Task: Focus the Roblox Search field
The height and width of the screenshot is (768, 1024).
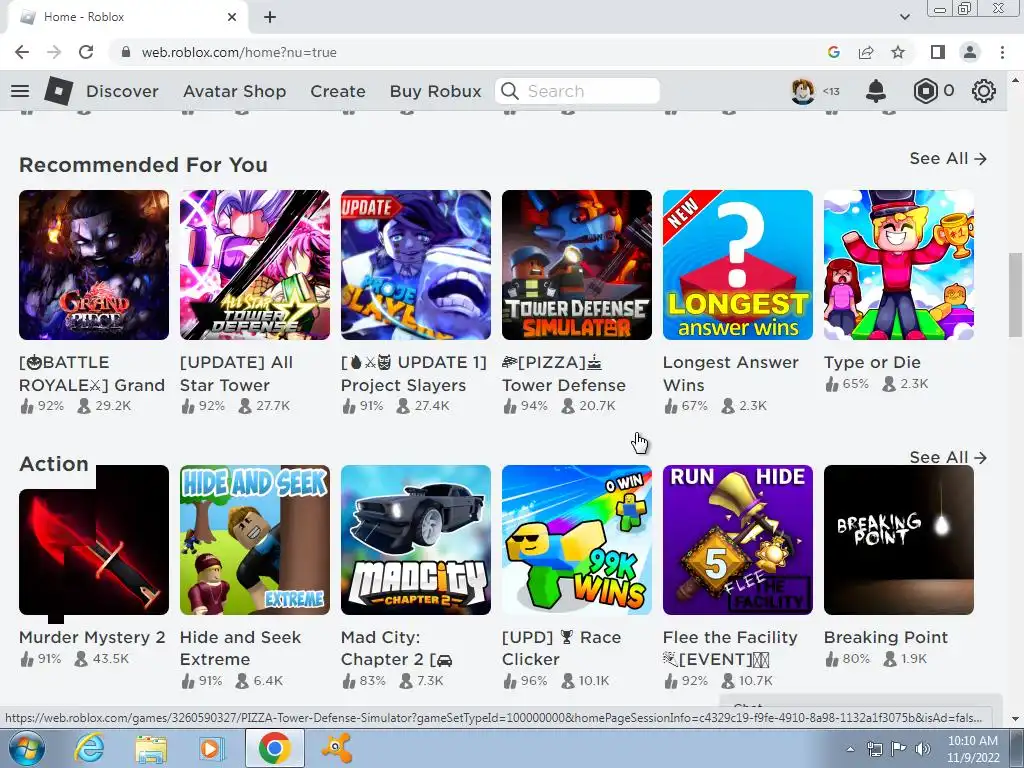Action: 577,91
